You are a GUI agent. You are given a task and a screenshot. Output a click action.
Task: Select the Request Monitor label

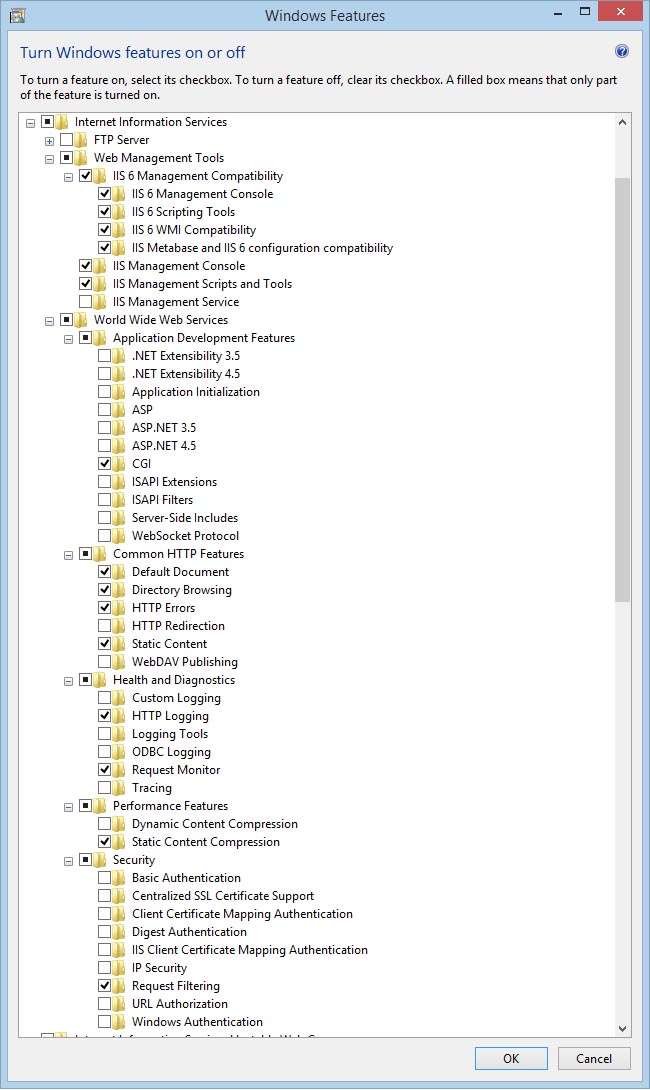tap(176, 770)
